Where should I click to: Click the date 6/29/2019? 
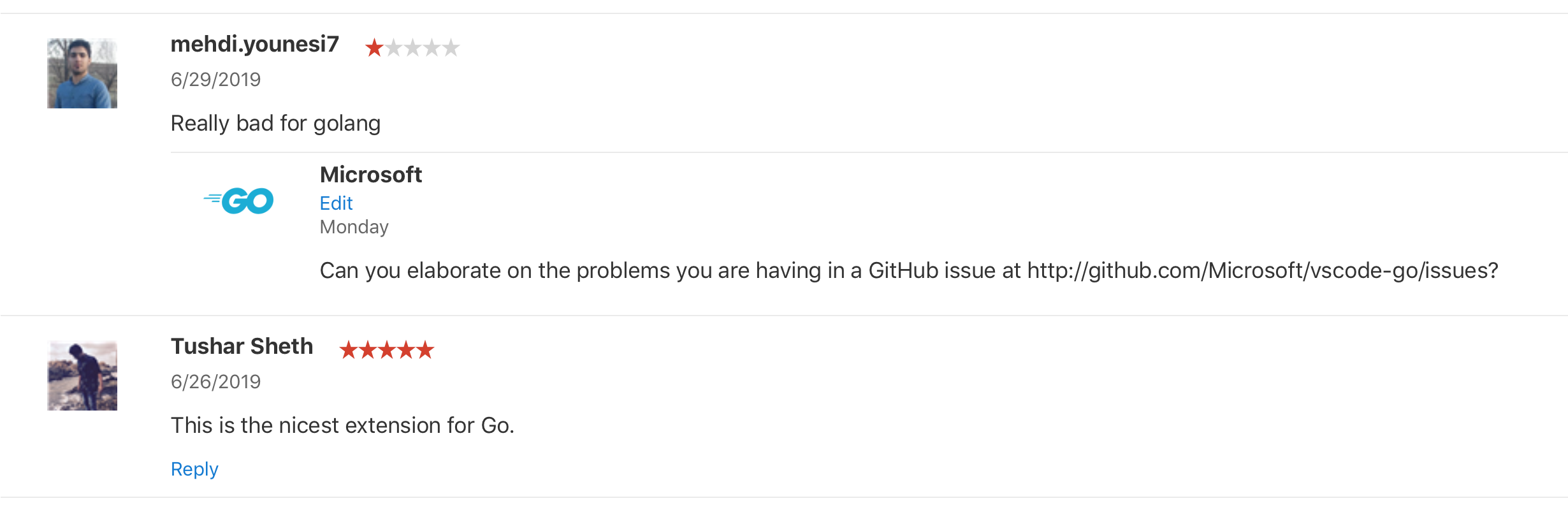pyautogui.click(x=215, y=80)
